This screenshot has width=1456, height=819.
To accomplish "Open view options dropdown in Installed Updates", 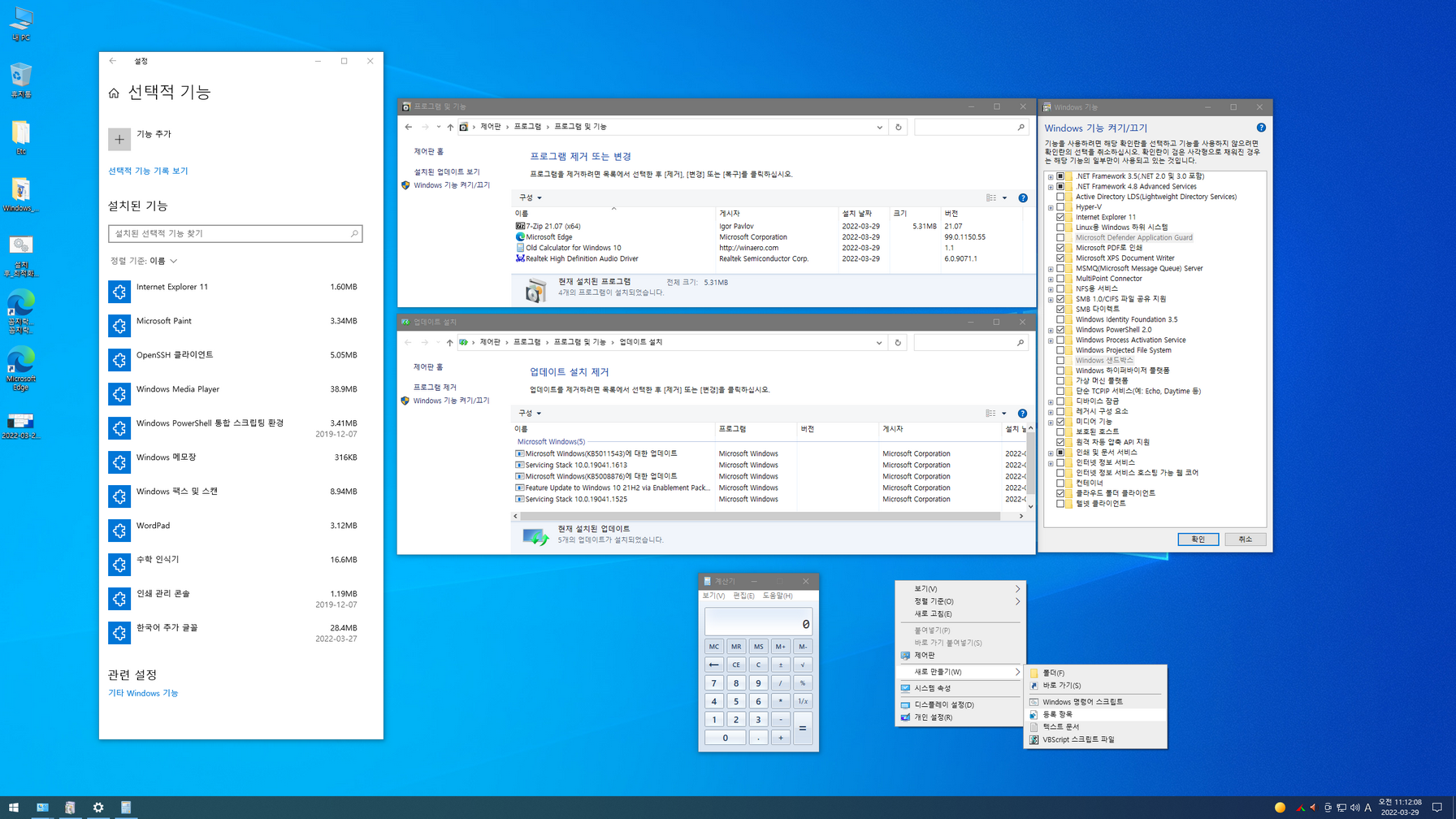I will [x=1004, y=414].
